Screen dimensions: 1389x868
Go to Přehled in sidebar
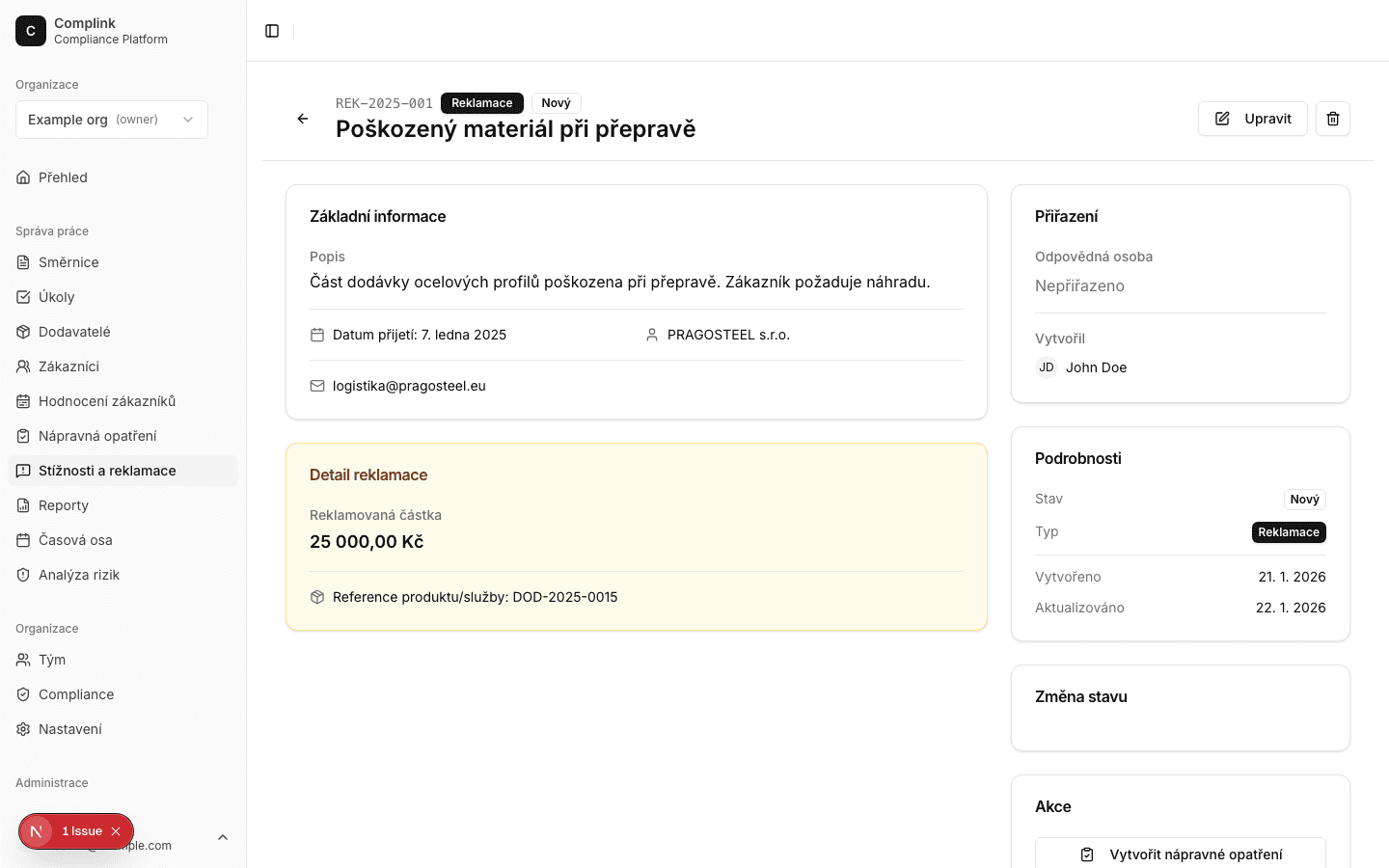[63, 177]
